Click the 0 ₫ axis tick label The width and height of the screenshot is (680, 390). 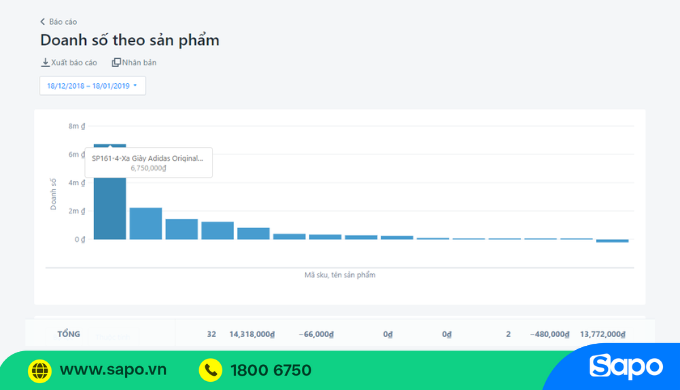(x=80, y=239)
